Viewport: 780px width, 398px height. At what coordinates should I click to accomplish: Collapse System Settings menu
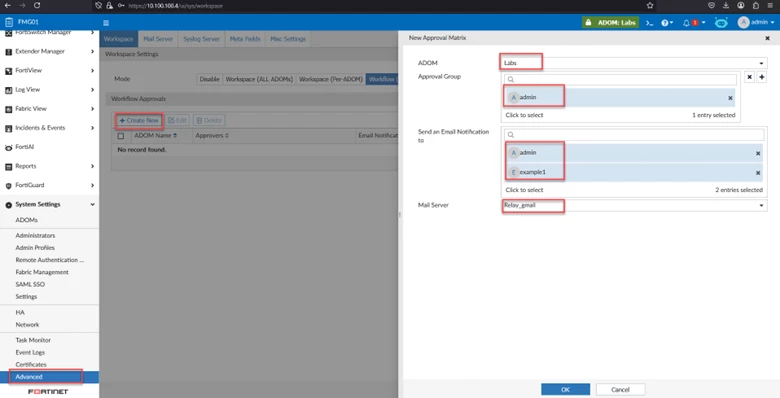pos(49,204)
